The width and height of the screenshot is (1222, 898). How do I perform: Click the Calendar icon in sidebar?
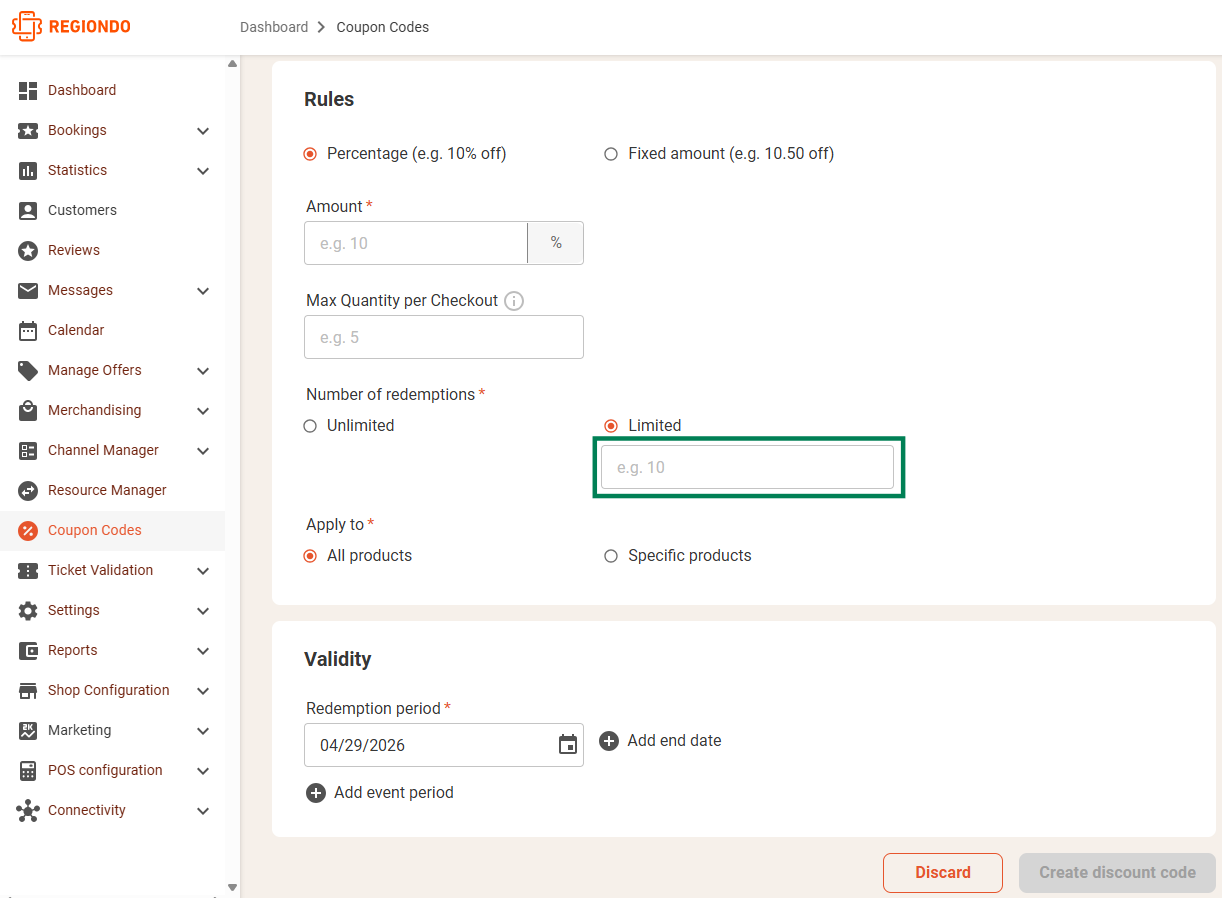[28, 330]
